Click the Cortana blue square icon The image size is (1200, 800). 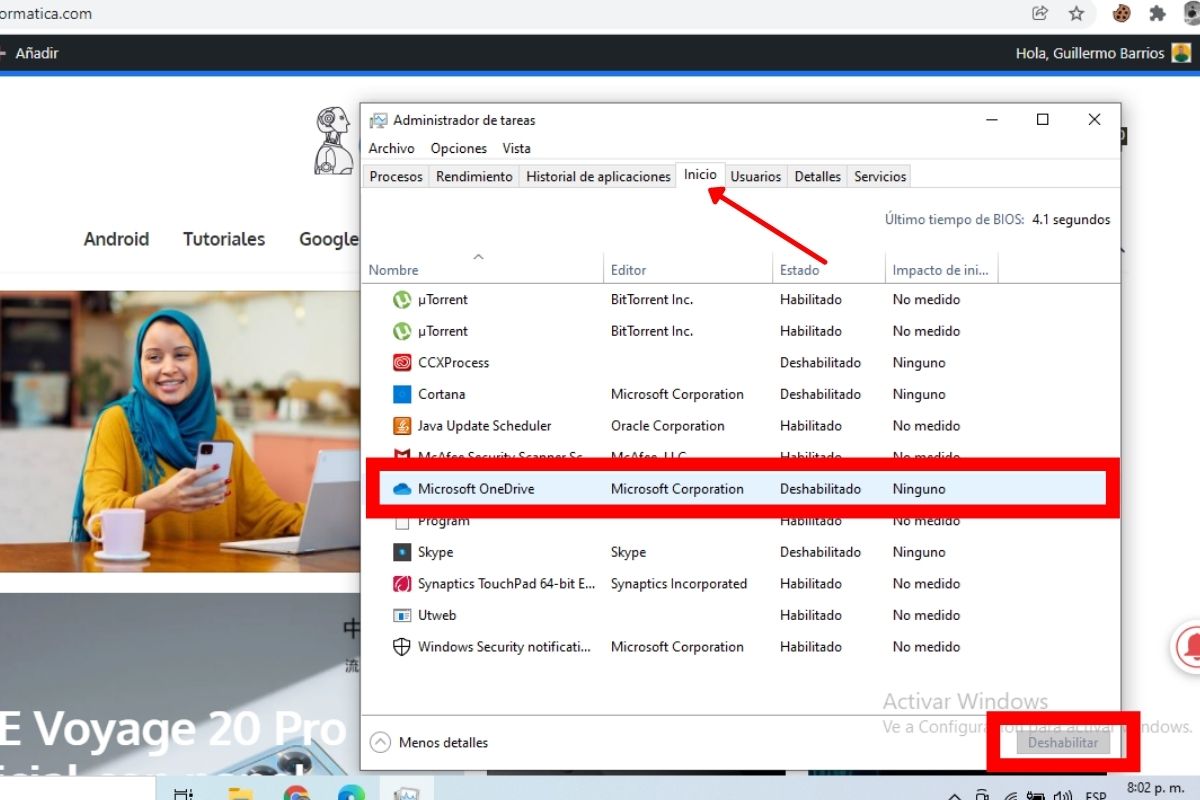(x=402, y=394)
